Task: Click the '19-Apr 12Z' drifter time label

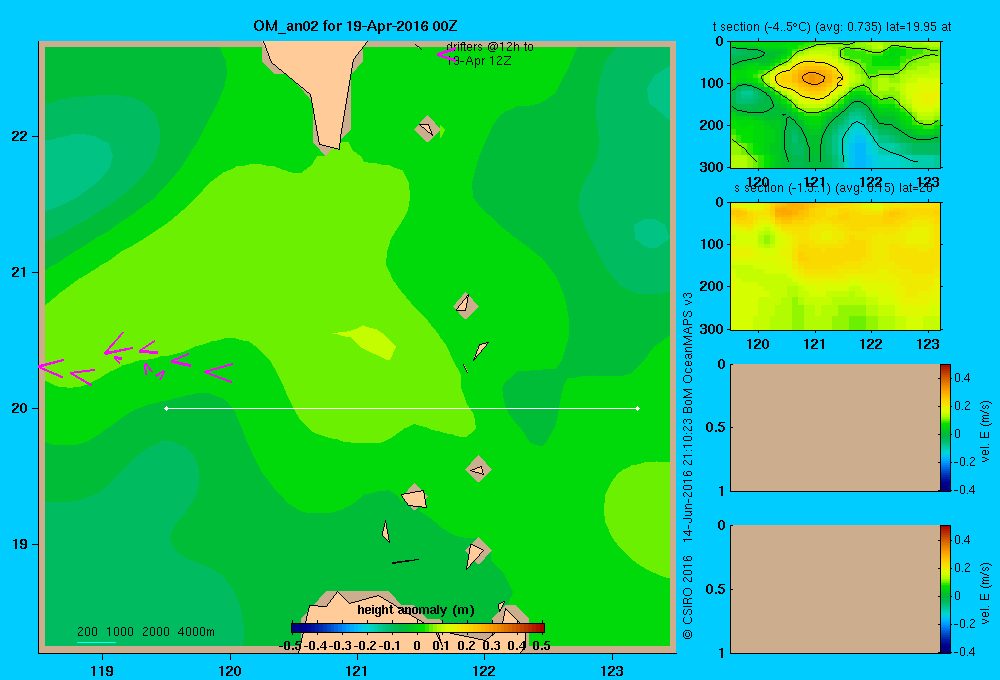Action: pos(478,61)
